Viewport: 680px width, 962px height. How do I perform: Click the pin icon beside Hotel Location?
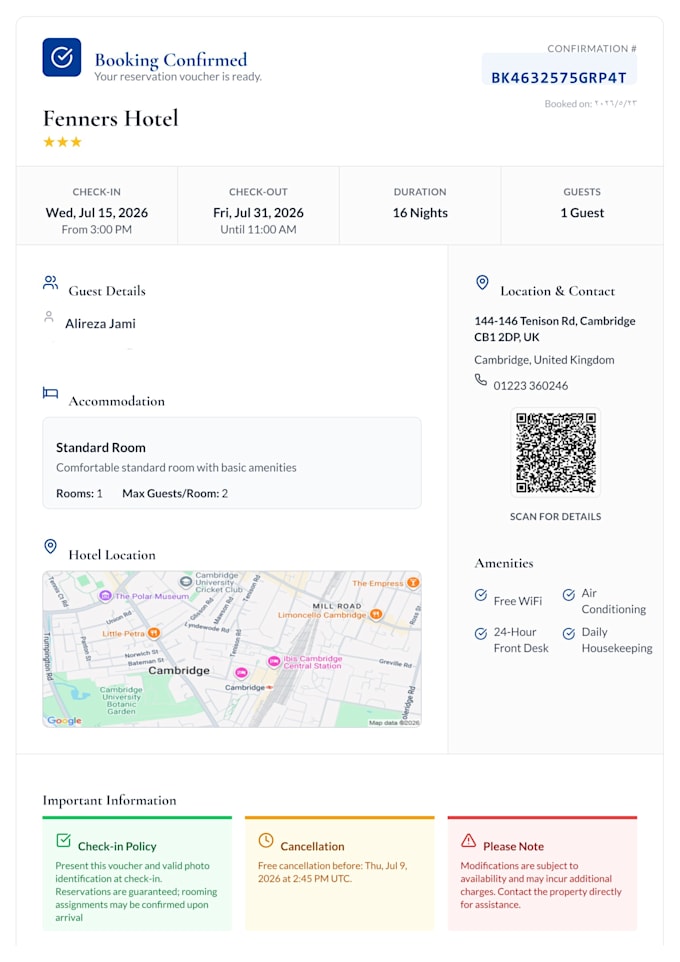pos(50,546)
